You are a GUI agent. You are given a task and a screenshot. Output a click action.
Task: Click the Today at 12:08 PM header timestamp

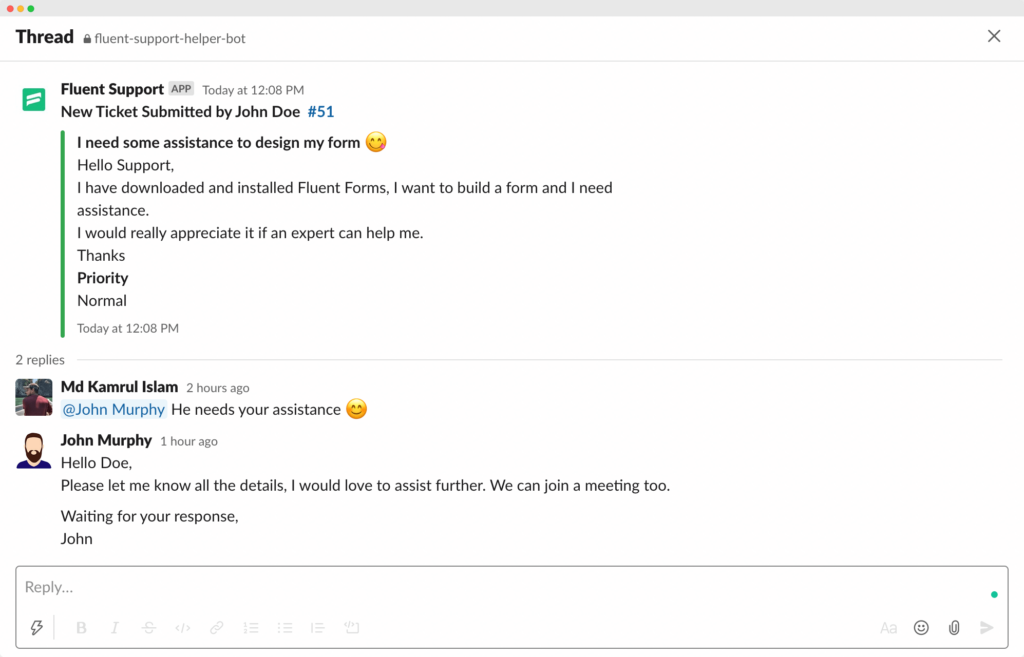pyautogui.click(x=253, y=90)
